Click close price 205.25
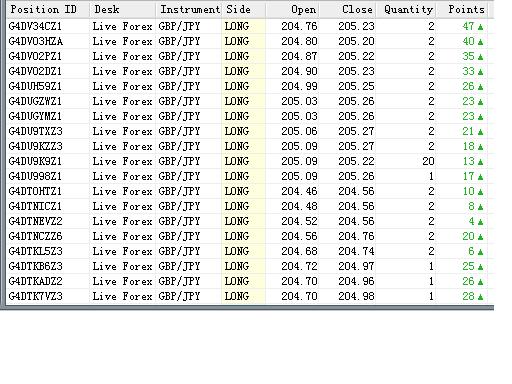 pyautogui.click(x=356, y=86)
